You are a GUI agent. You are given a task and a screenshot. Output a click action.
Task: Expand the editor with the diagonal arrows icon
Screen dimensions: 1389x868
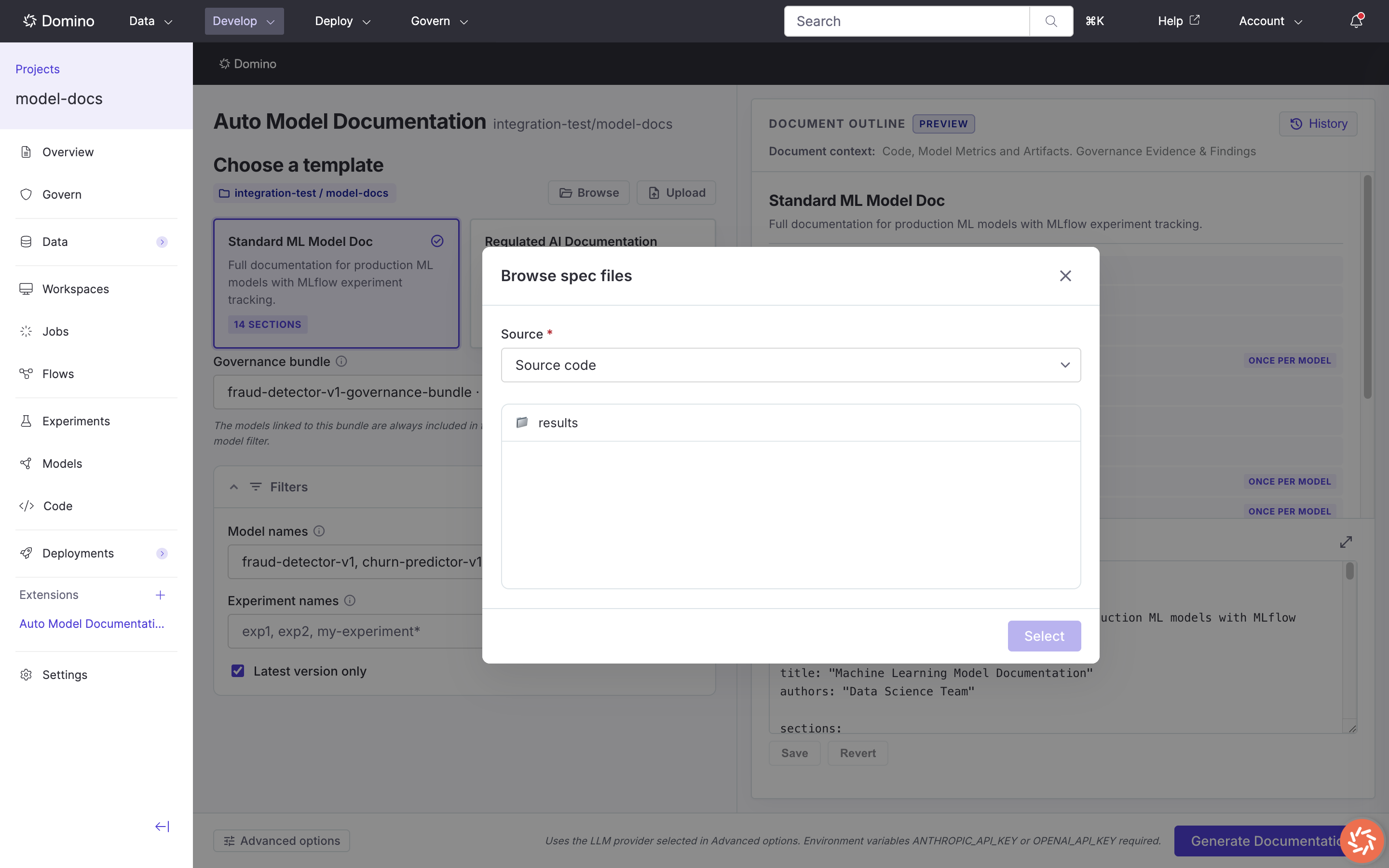coord(1346,542)
